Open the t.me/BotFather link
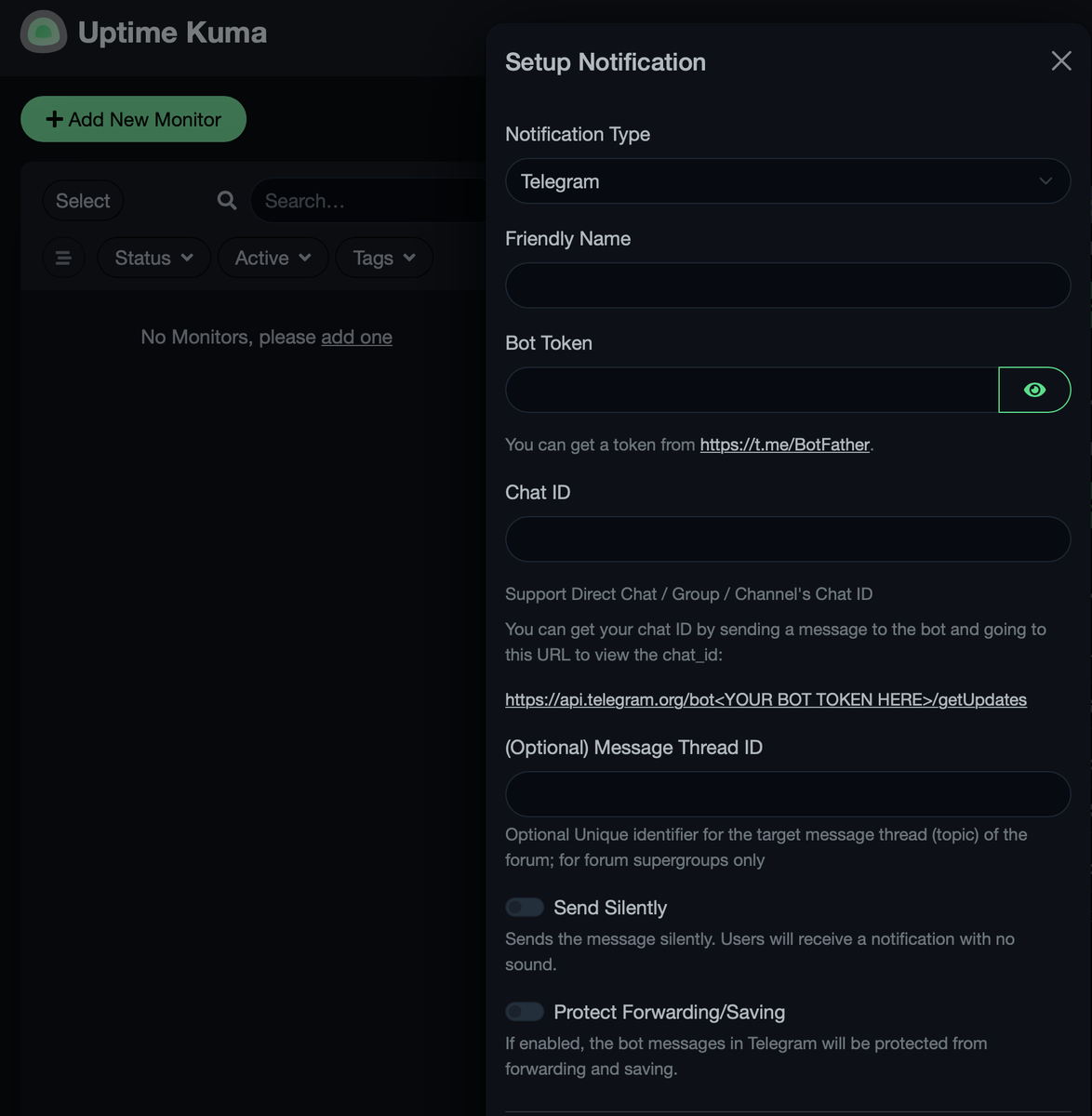The image size is (1092, 1116). [784, 445]
